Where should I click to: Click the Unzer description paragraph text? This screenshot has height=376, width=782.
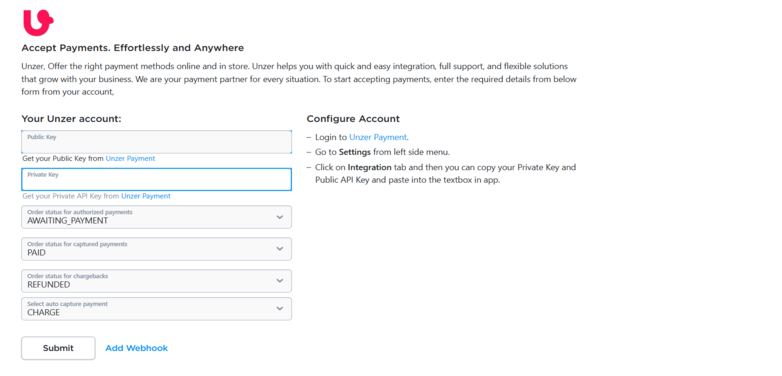(299, 79)
